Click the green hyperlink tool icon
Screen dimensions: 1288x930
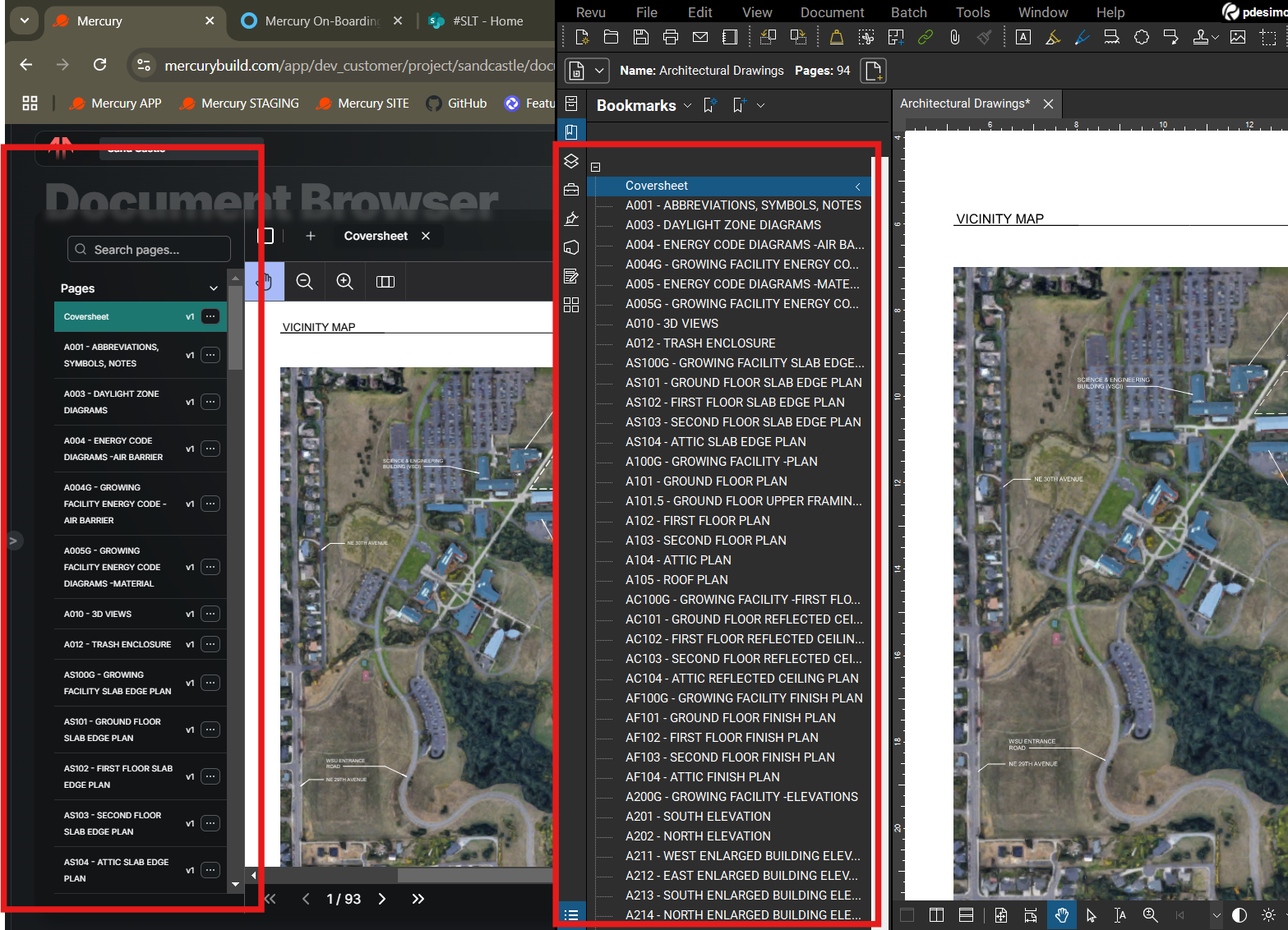coord(926,37)
